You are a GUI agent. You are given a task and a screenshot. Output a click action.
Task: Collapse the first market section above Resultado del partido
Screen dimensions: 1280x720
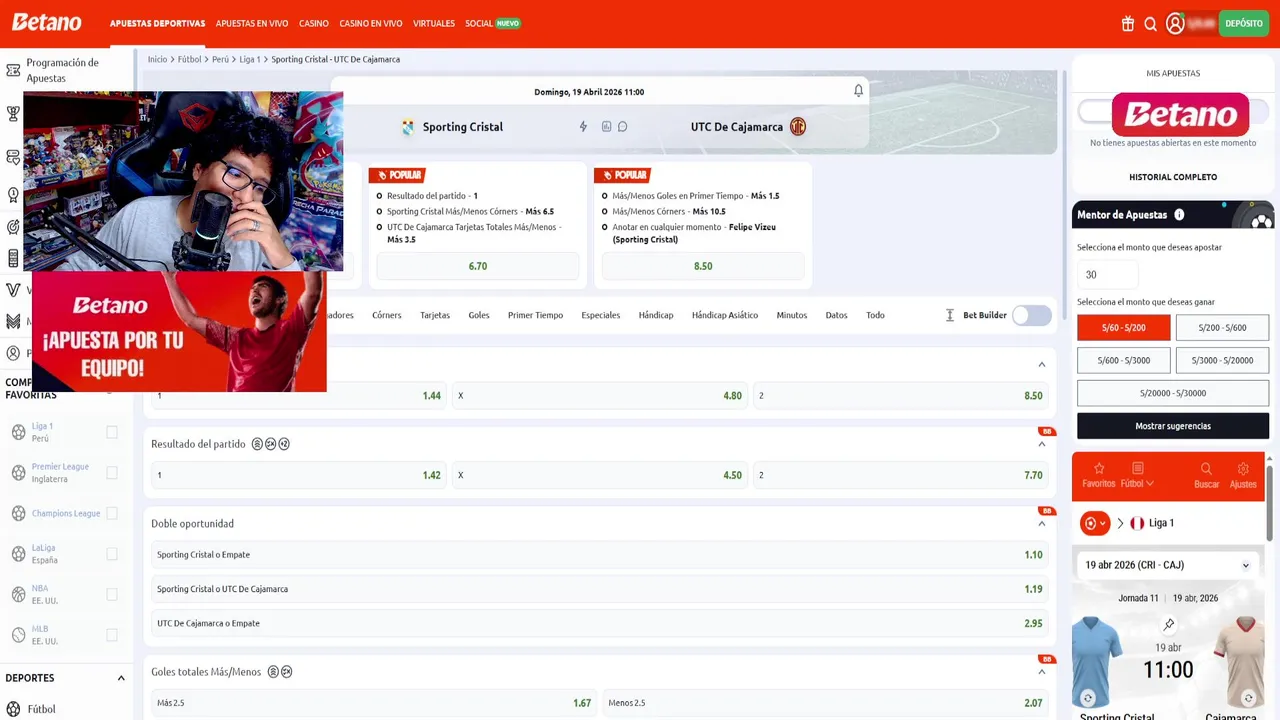(1041, 364)
